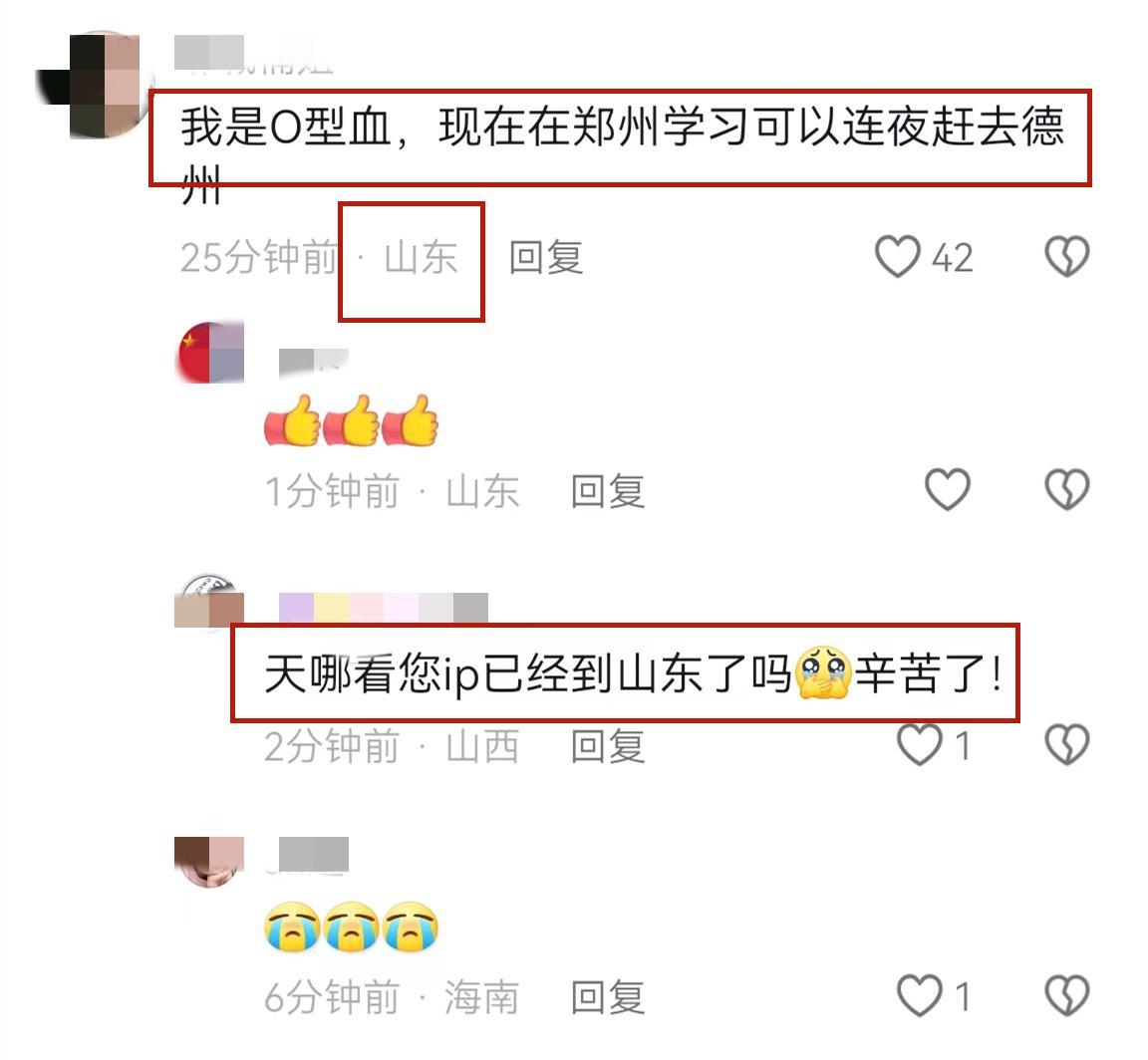This screenshot has height=1060, width=1148.
Task: Like the 天哪看您ip comment from 山西
Action: click(920, 745)
